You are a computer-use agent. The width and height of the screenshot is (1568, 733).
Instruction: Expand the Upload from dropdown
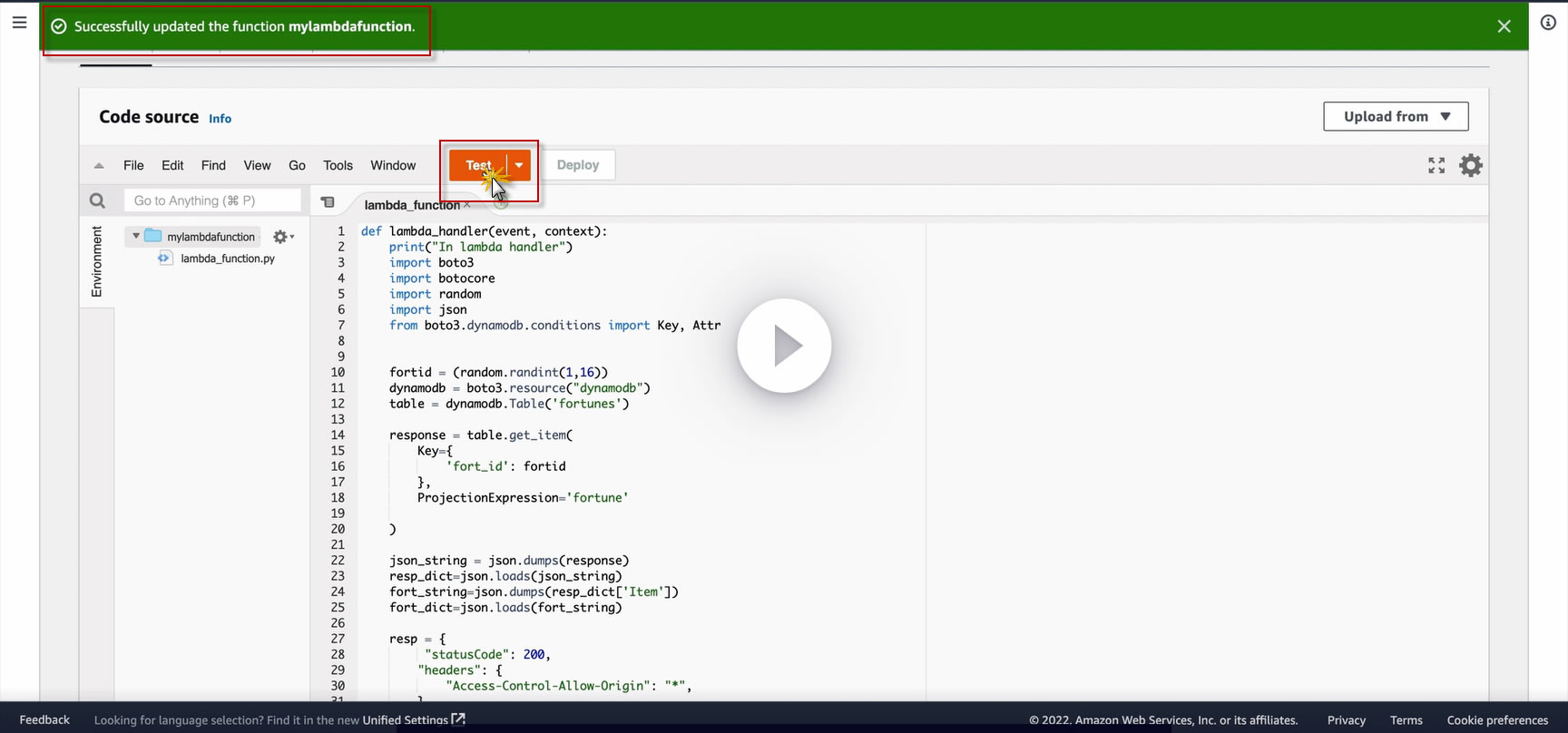pos(1396,116)
